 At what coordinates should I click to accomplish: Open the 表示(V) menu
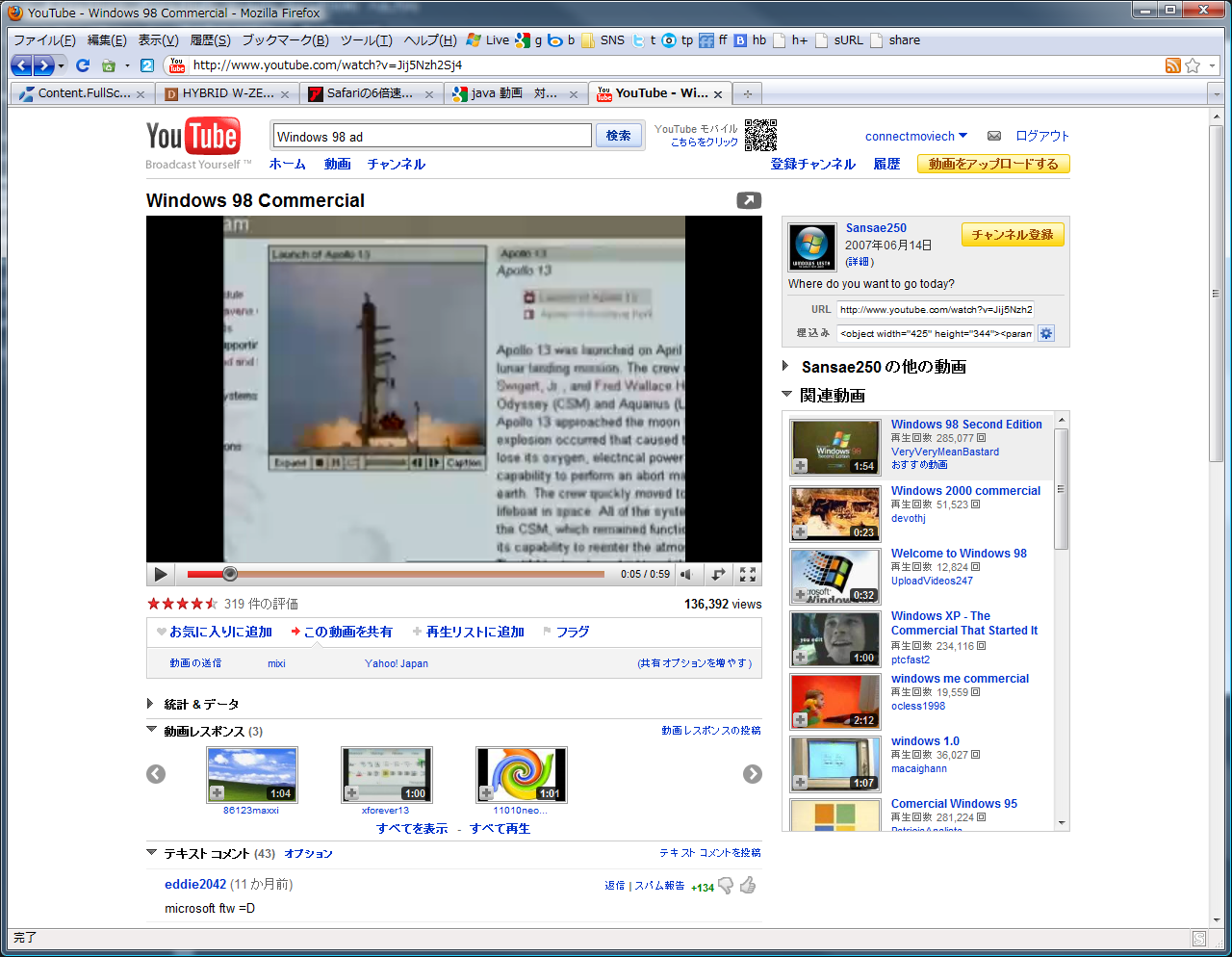point(159,40)
